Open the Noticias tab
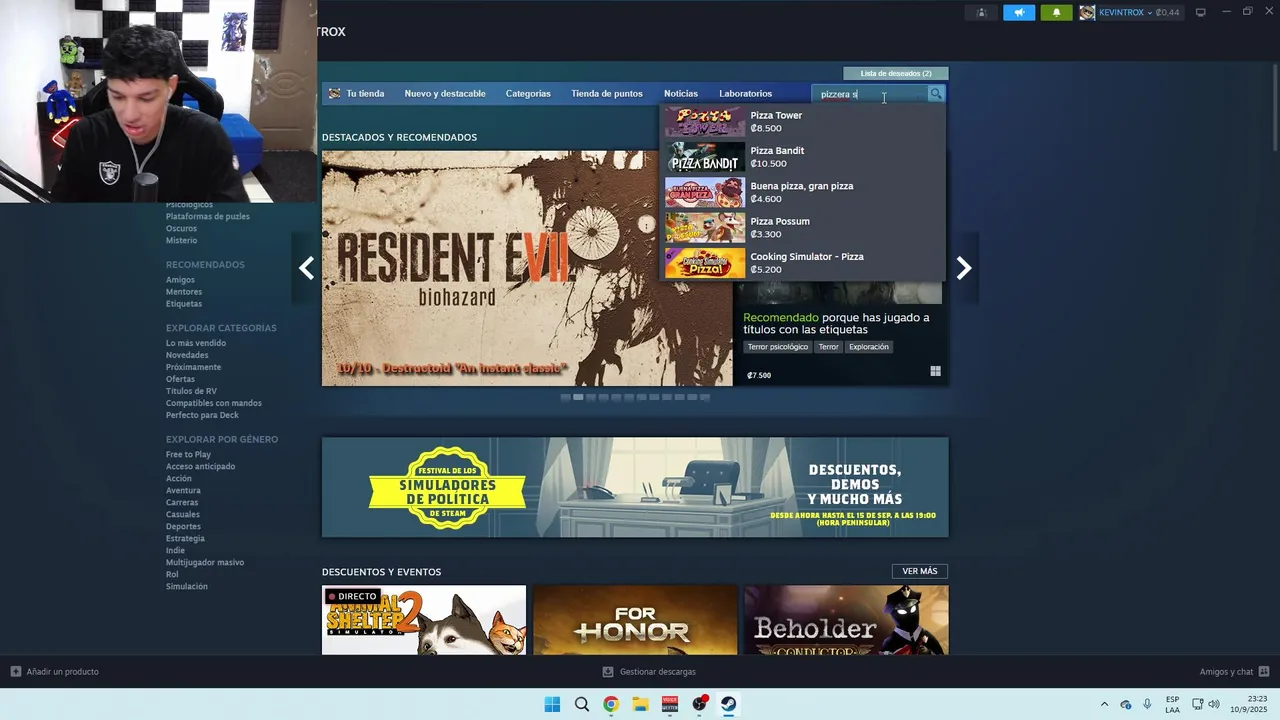 click(x=681, y=94)
